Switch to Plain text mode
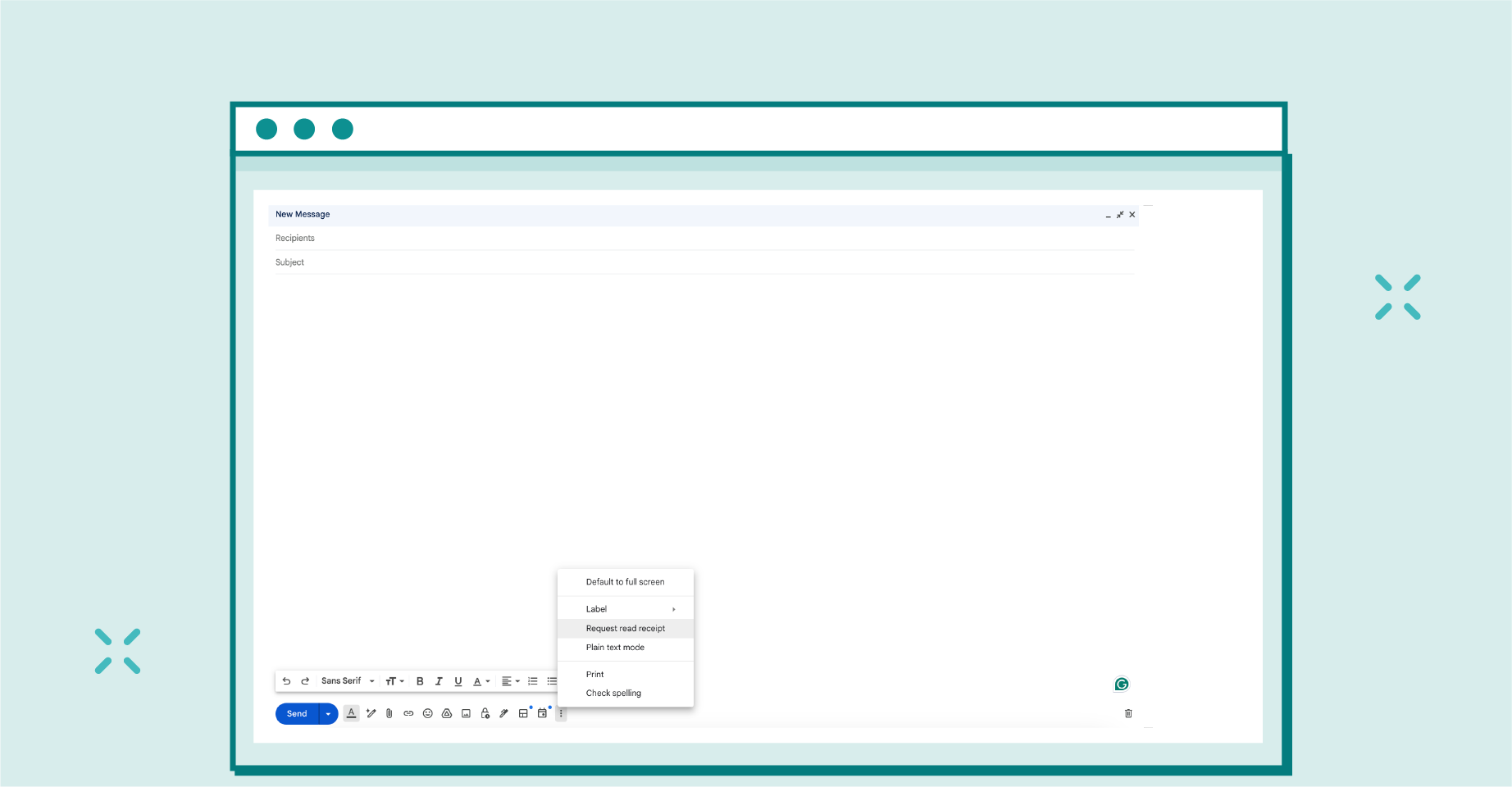This screenshot has height=787, width=1512. pyautogui.click(x=615, y=647)
